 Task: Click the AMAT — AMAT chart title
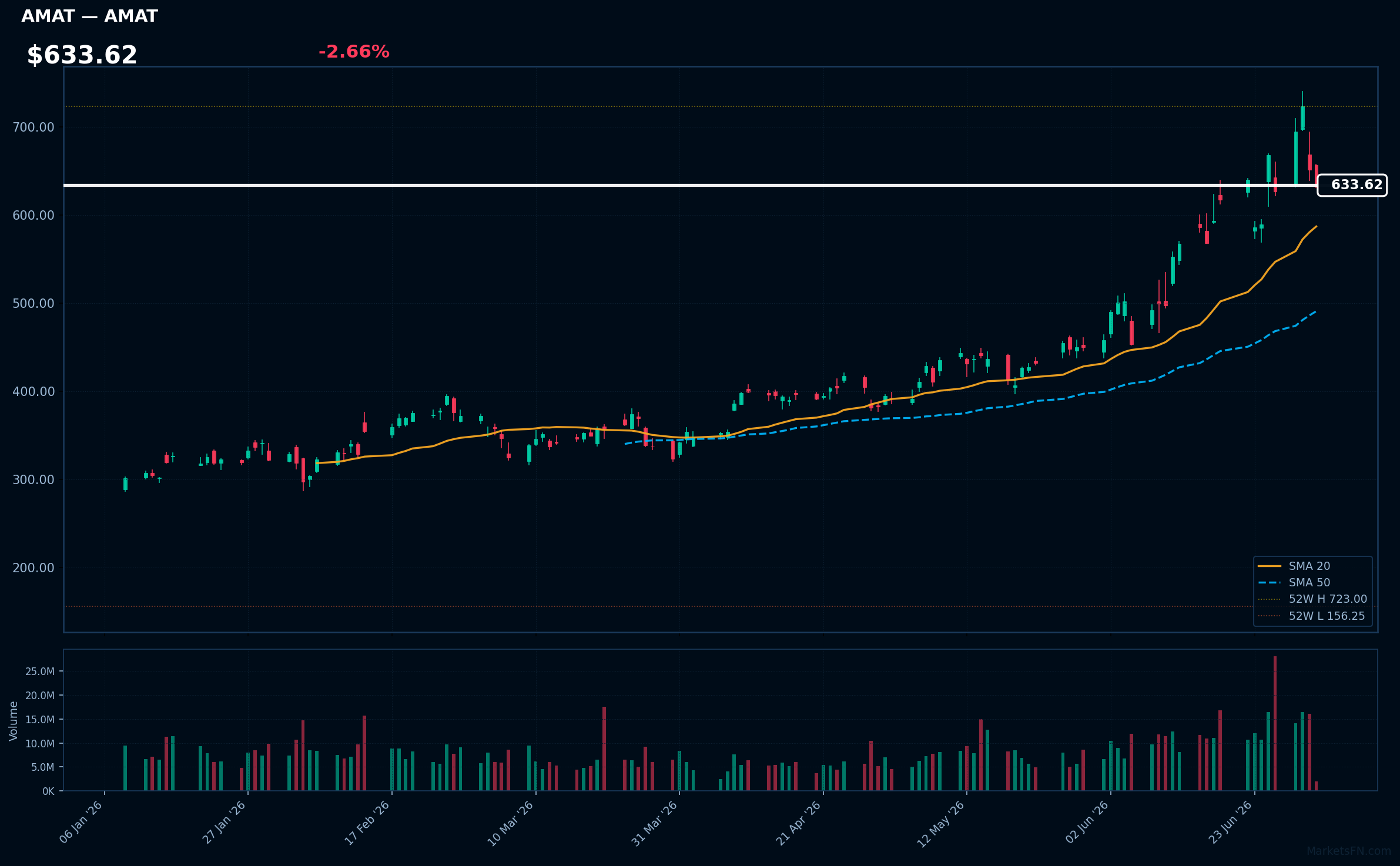point(89,16)
